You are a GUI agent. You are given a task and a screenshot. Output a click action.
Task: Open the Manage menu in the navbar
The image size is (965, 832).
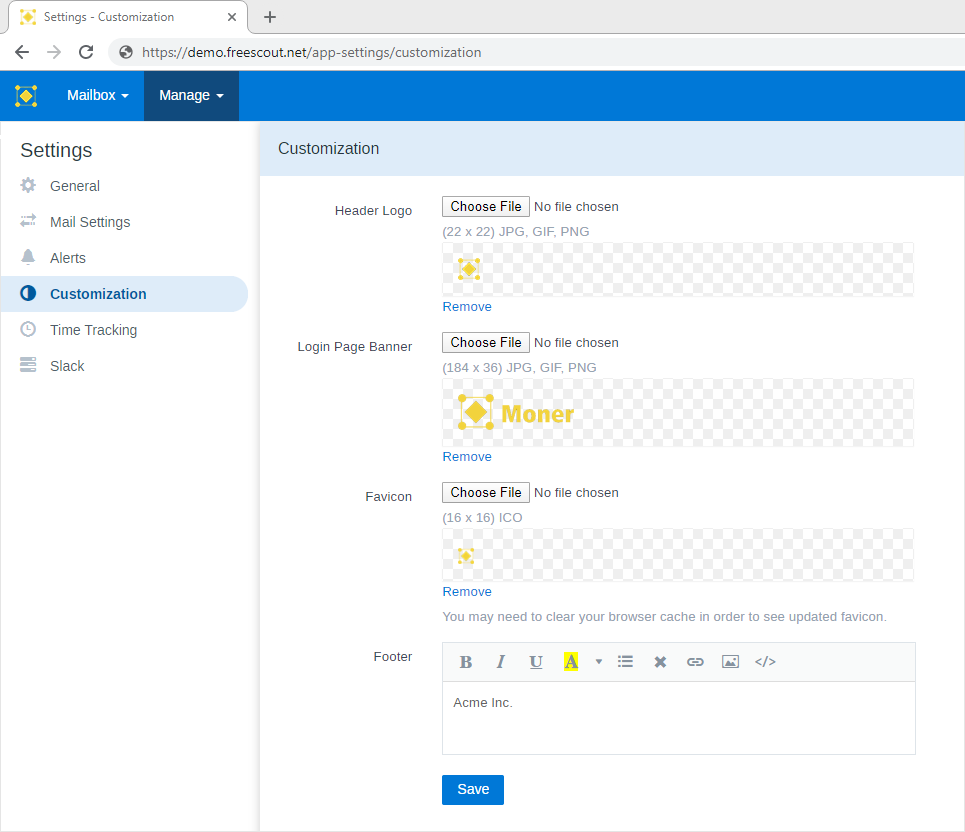[x=190, y=95]
